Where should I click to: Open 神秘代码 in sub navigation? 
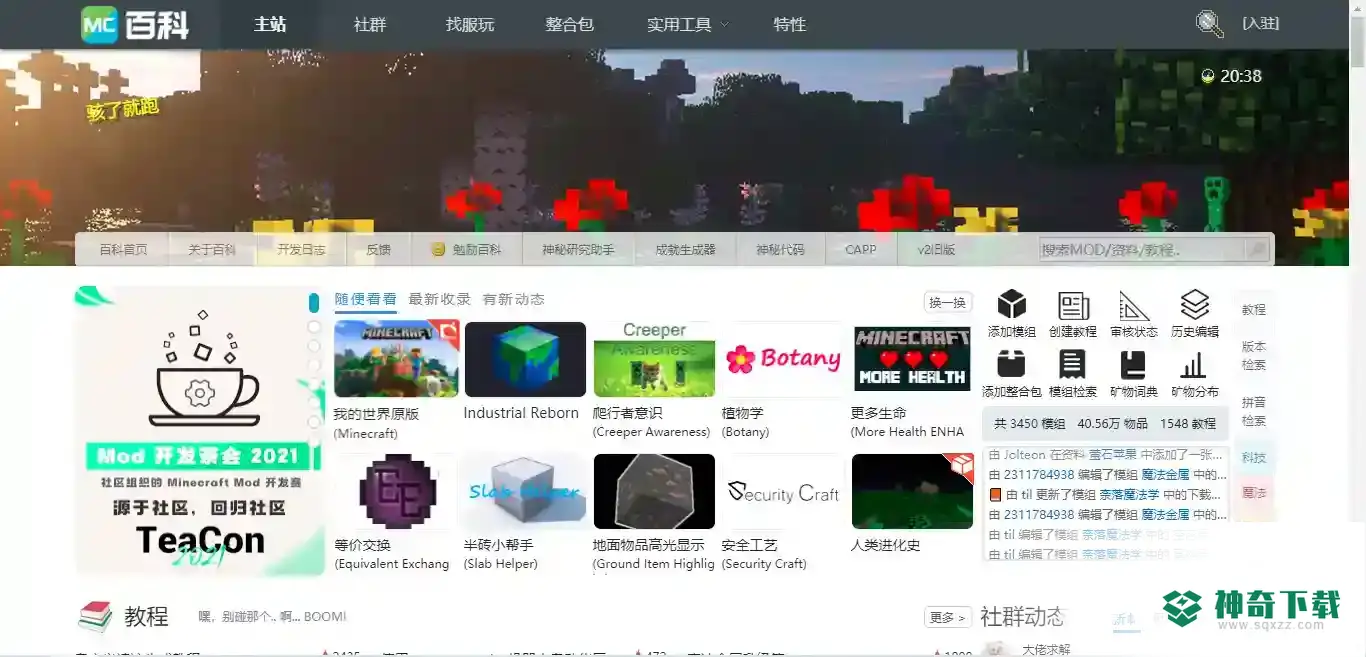[x=780, y=250]
